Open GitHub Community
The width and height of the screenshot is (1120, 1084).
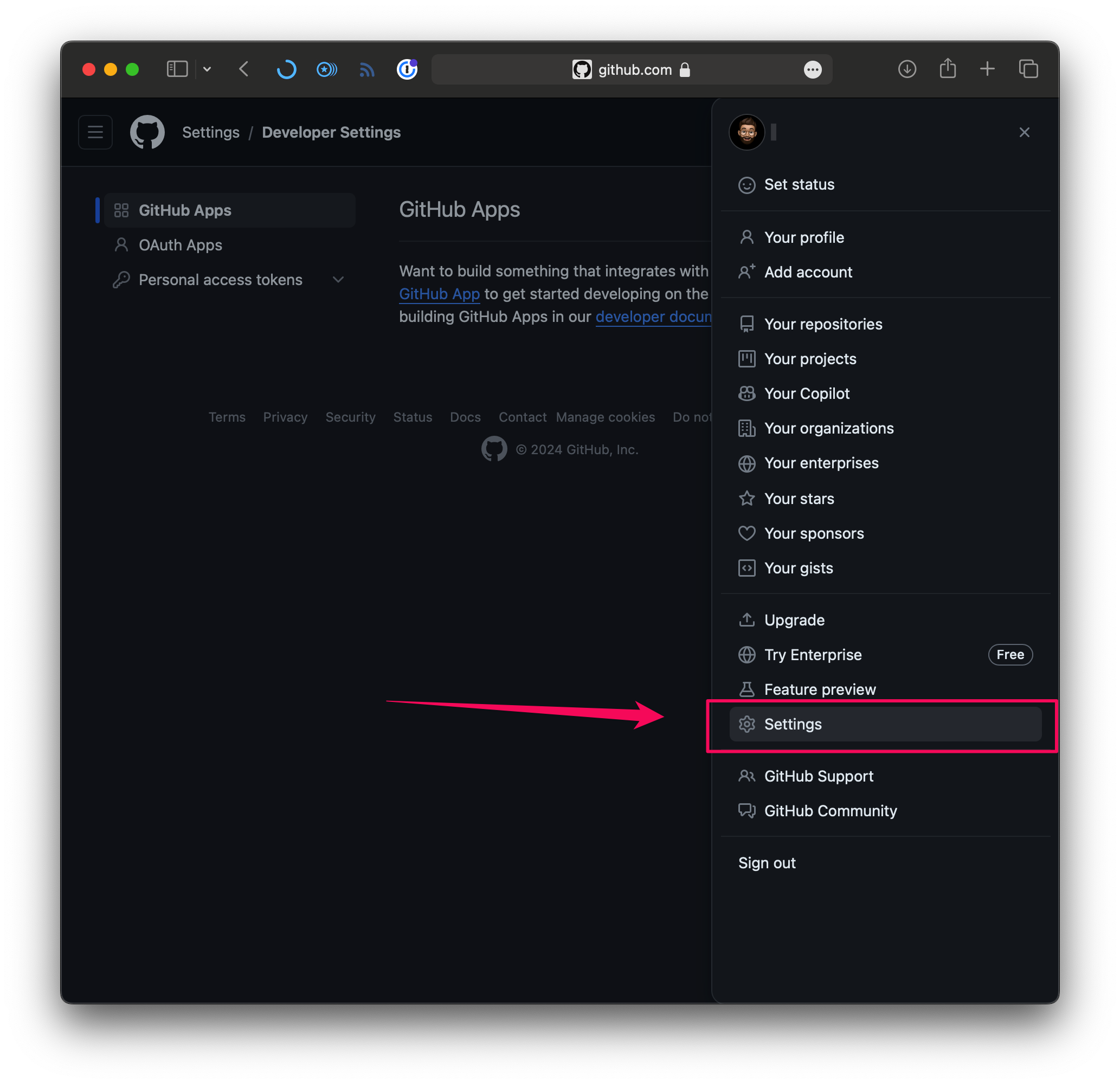(x=885, y=811)
